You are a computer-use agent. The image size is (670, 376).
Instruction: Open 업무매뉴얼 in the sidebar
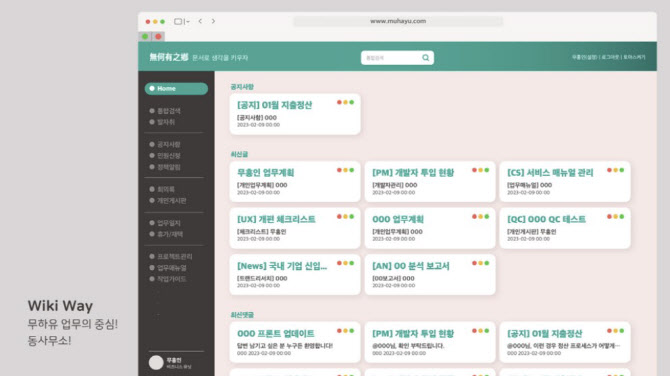pyautogui.click(x=172, y=268)
